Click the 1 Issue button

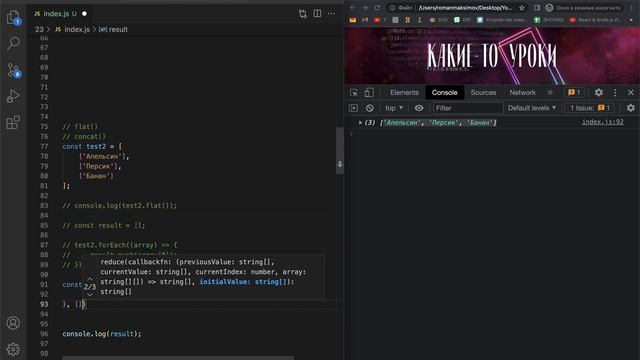pos(589,108)
